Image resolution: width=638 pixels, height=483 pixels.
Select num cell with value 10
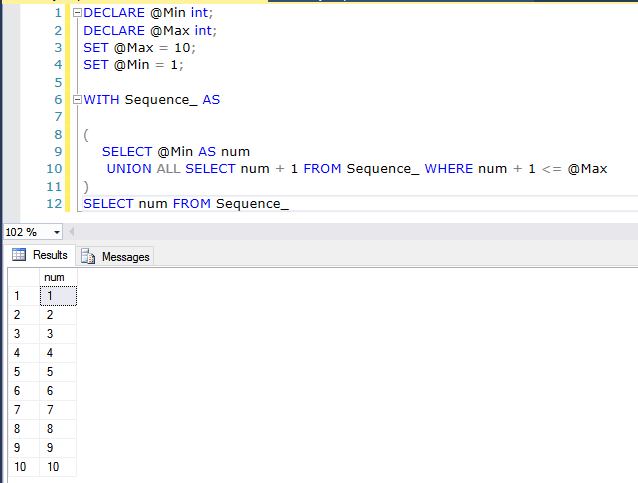point(58,467)
